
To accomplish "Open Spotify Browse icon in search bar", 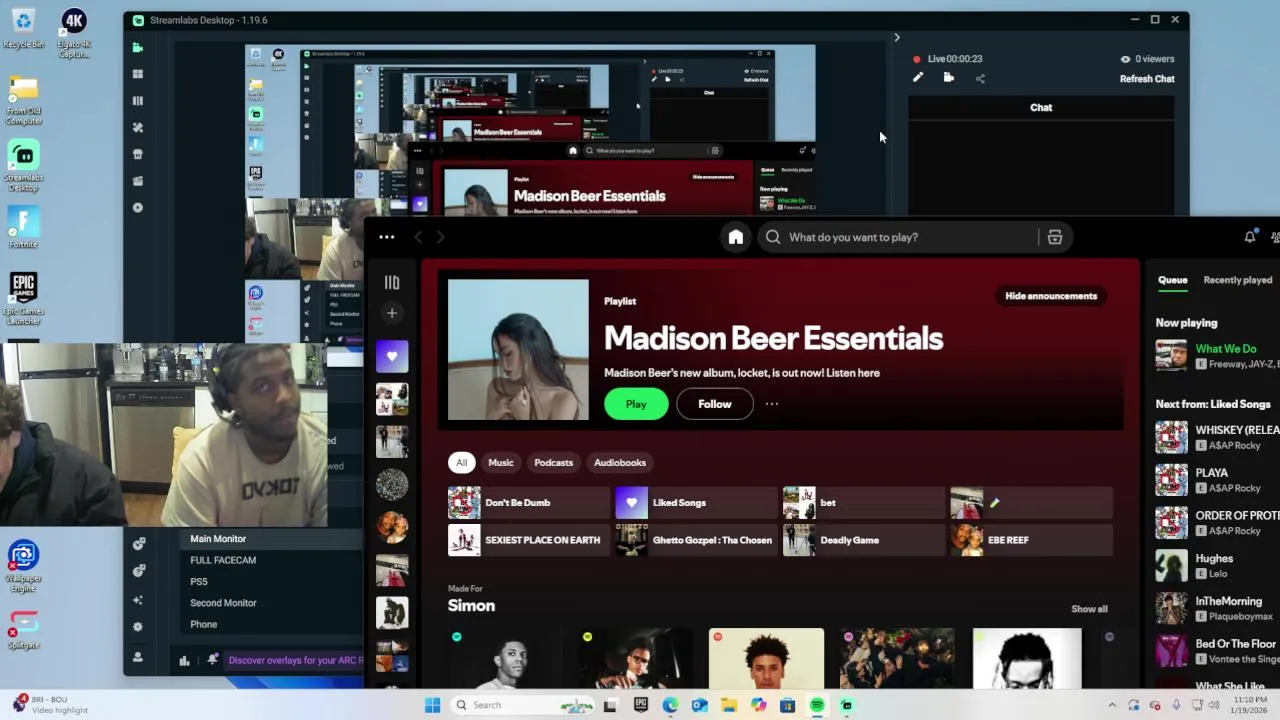I will pyautogui.click(x=1055, y=237).
